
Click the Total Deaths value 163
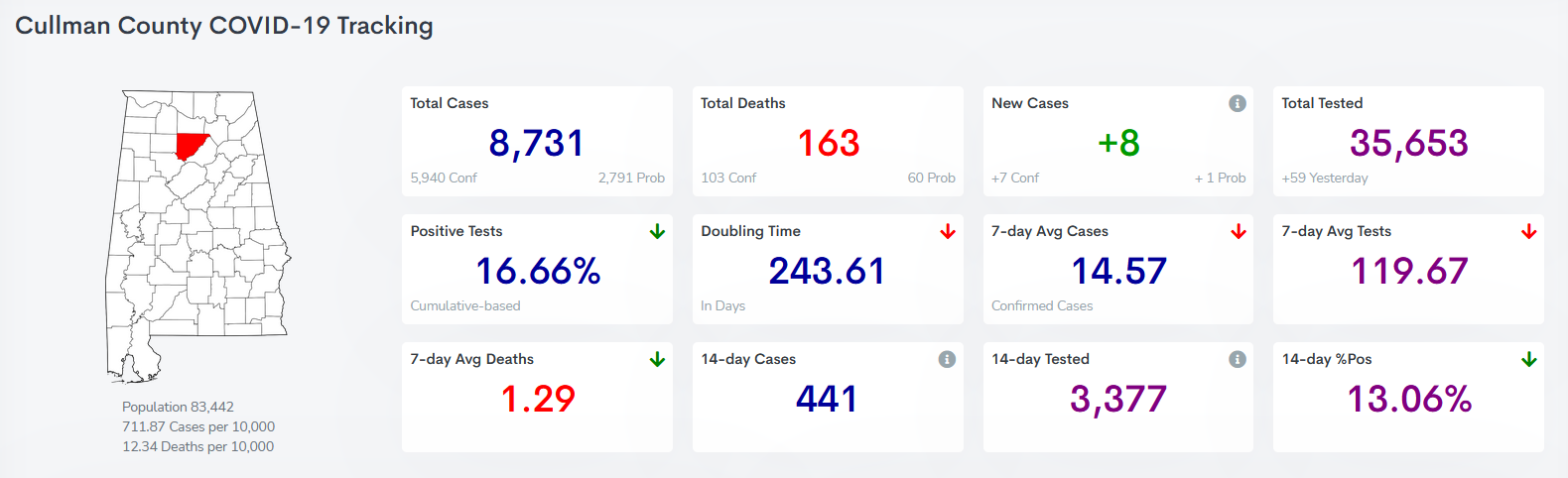click(828, 144)
